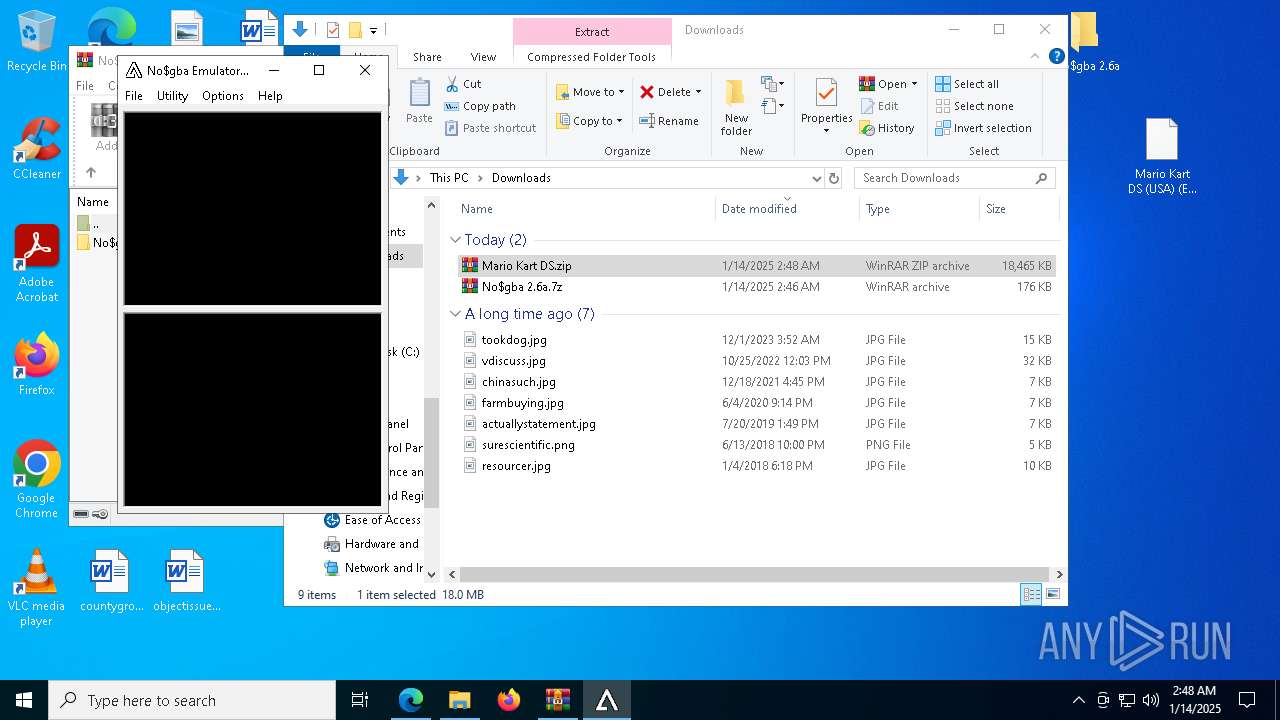The width and height of the screenshot is (1280, 720).
Task: Open the notification center icon
Action: (x=1247, y=700)
